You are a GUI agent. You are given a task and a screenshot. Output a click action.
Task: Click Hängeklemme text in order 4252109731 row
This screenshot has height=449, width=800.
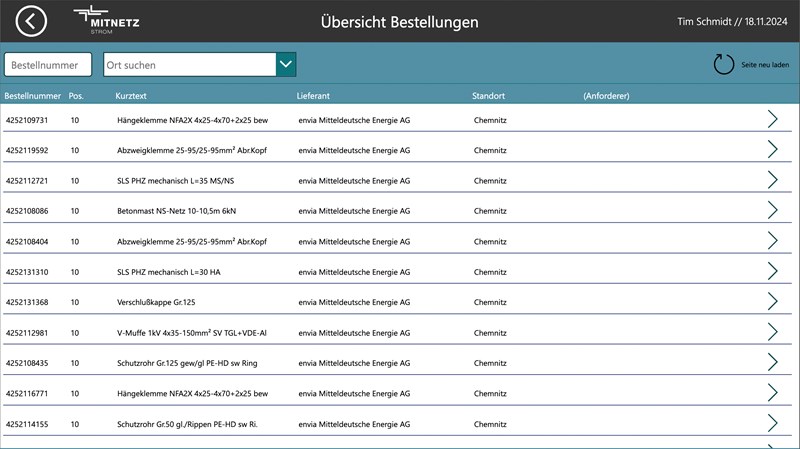192,120
